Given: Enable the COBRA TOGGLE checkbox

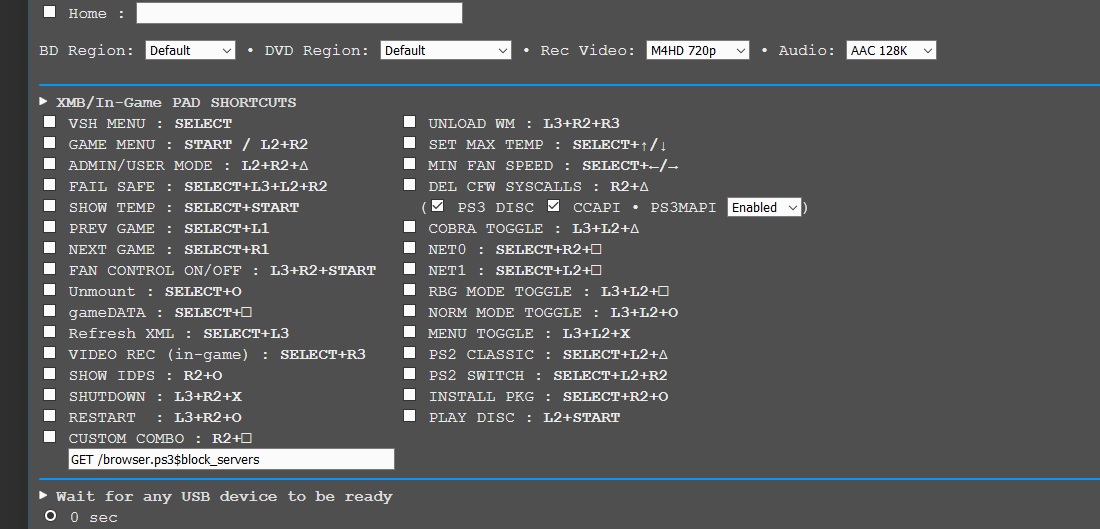Looking at the screenshot, I should point(410,227).
